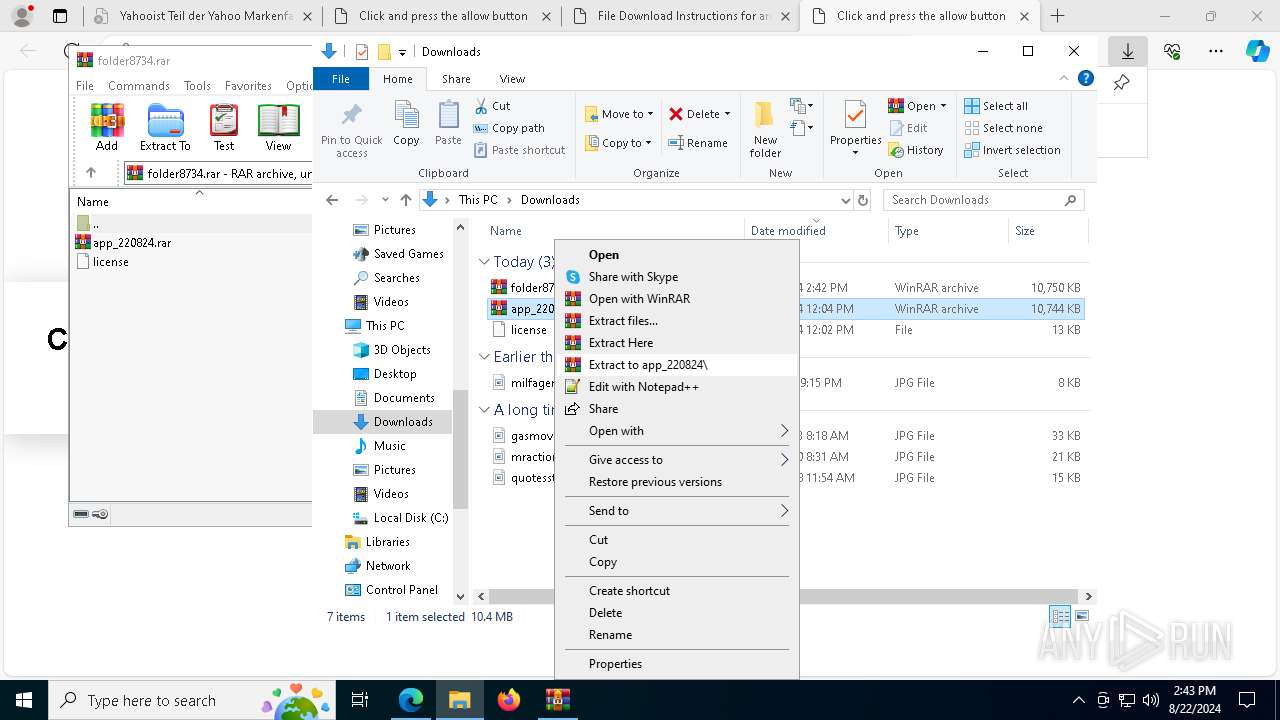The width and height of the screenshot is (1280, 720).
Task: Click Explorer back navigation arrow
Action: pos(332,200)
